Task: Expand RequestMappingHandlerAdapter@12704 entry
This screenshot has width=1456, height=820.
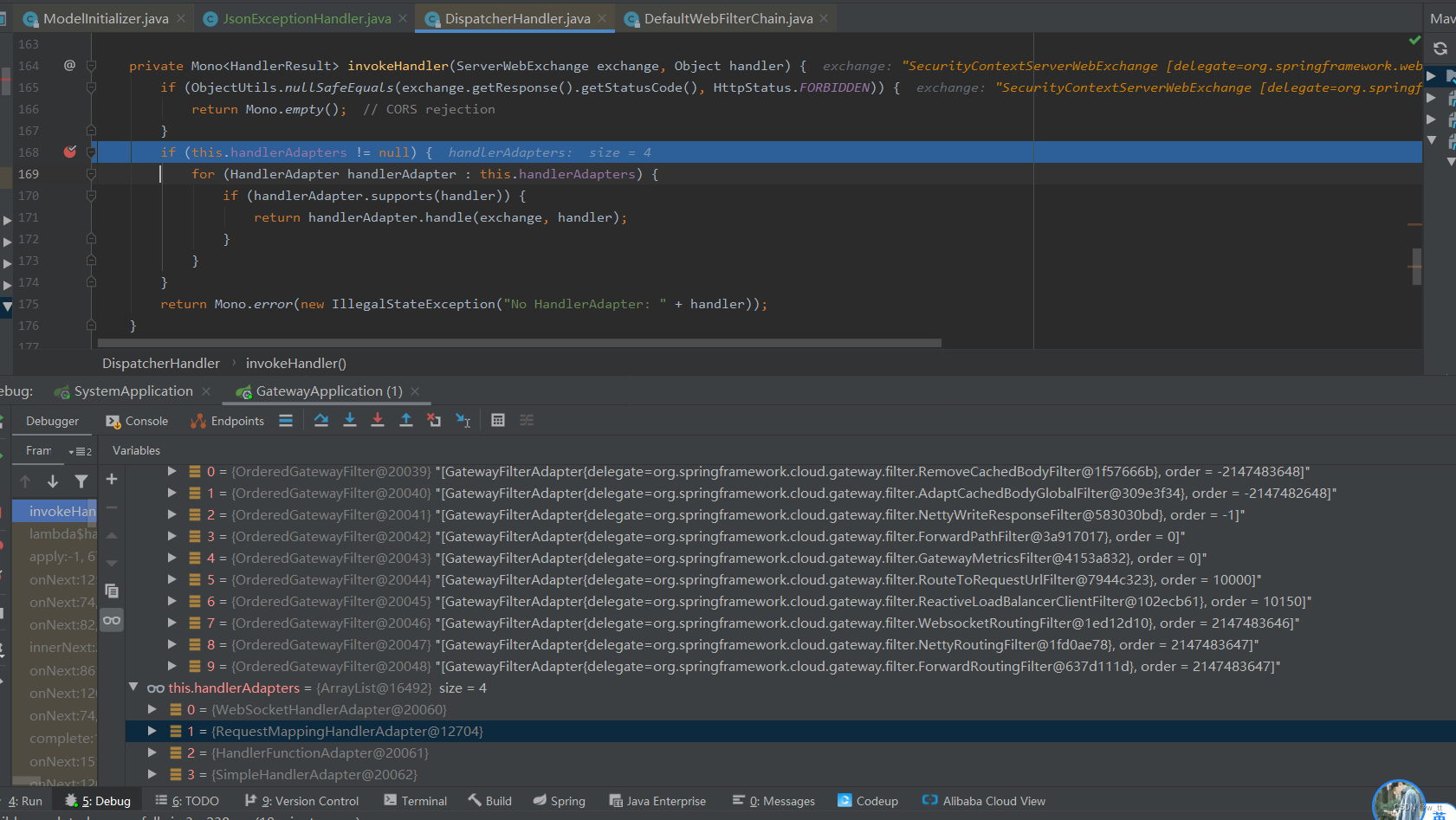Action: pyautogui.click(x=152, y=731)
